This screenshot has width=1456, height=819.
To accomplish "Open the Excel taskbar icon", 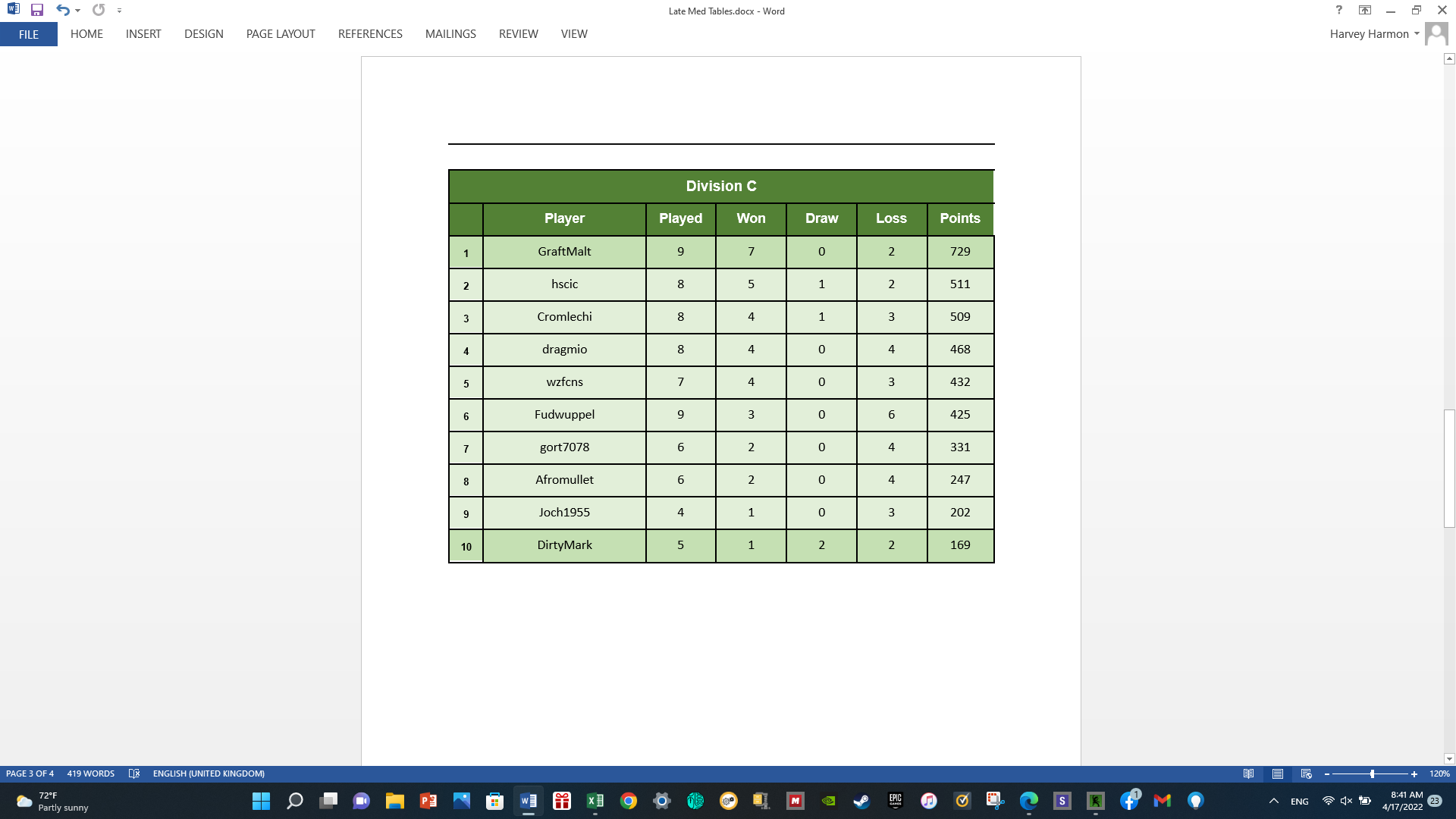I will click(595, 801).
